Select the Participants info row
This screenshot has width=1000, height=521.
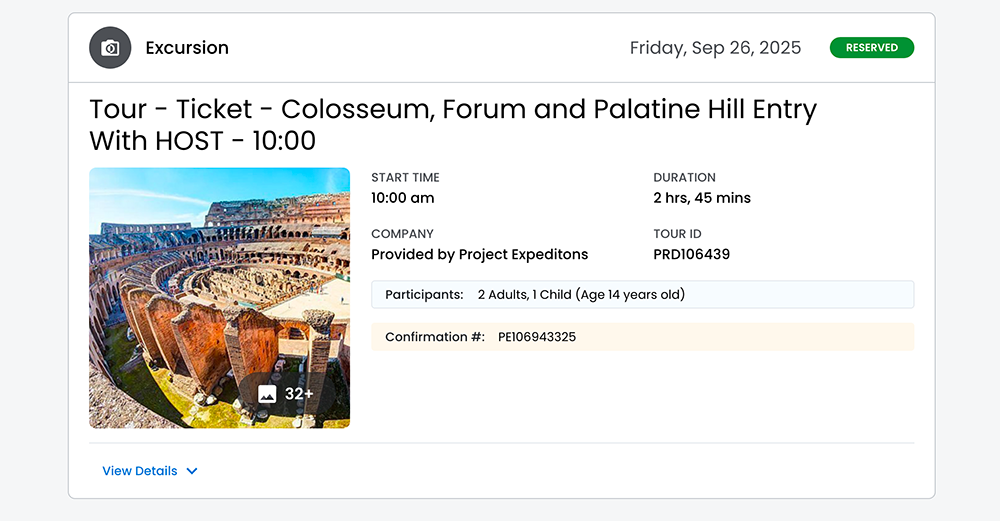pyautogui.click(x=642, y=295)
